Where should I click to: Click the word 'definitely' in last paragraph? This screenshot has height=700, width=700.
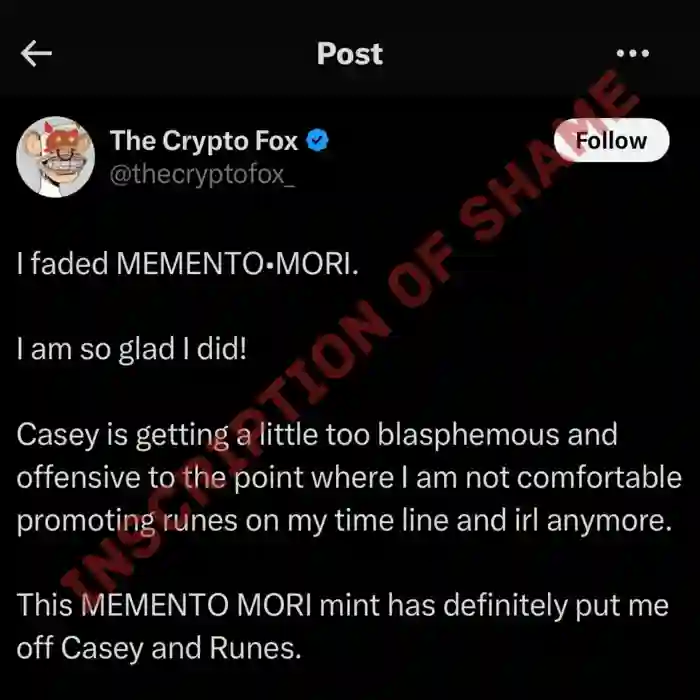pyautogui.click(x=505, y=606)
